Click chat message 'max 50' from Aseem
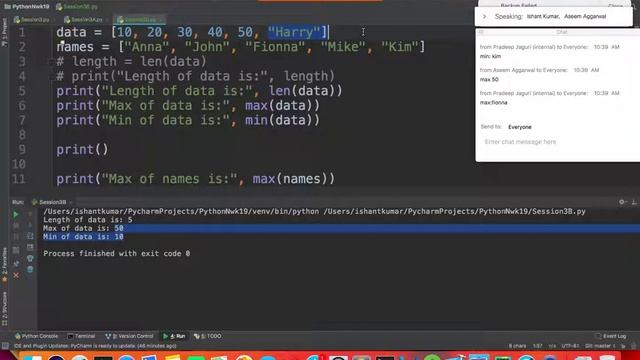 coord(489,80)
